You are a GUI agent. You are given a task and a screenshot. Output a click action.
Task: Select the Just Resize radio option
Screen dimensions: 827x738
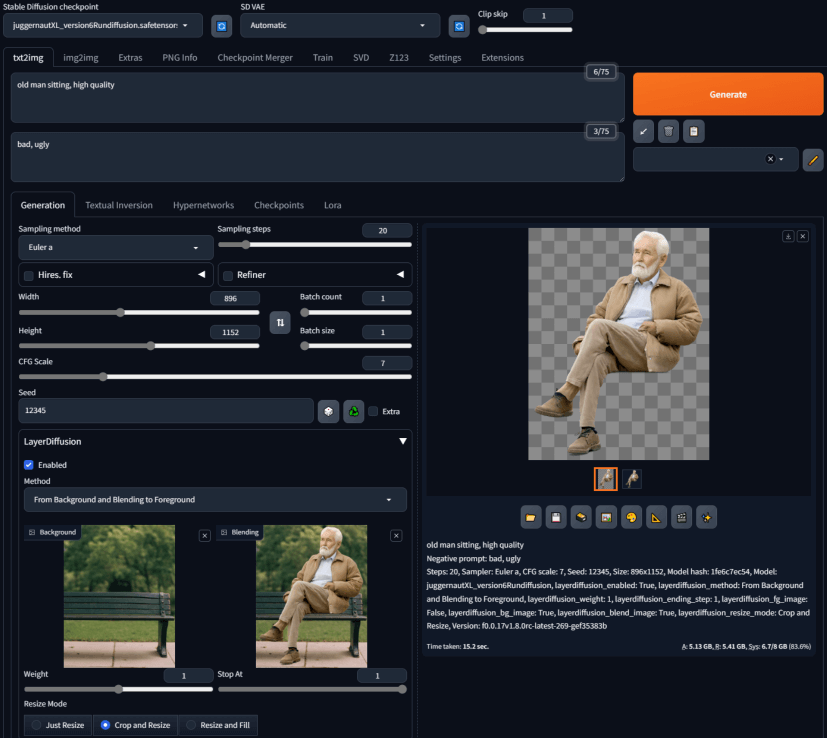click(x=37, y=725)
